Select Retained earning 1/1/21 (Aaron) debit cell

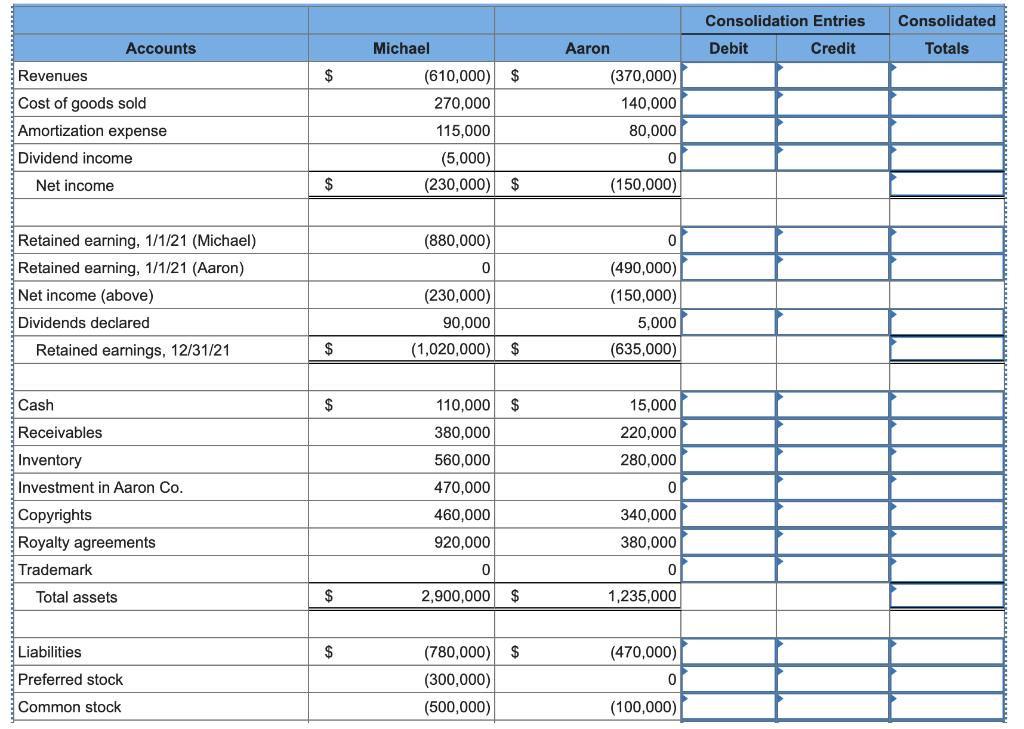tap(728, 267)
